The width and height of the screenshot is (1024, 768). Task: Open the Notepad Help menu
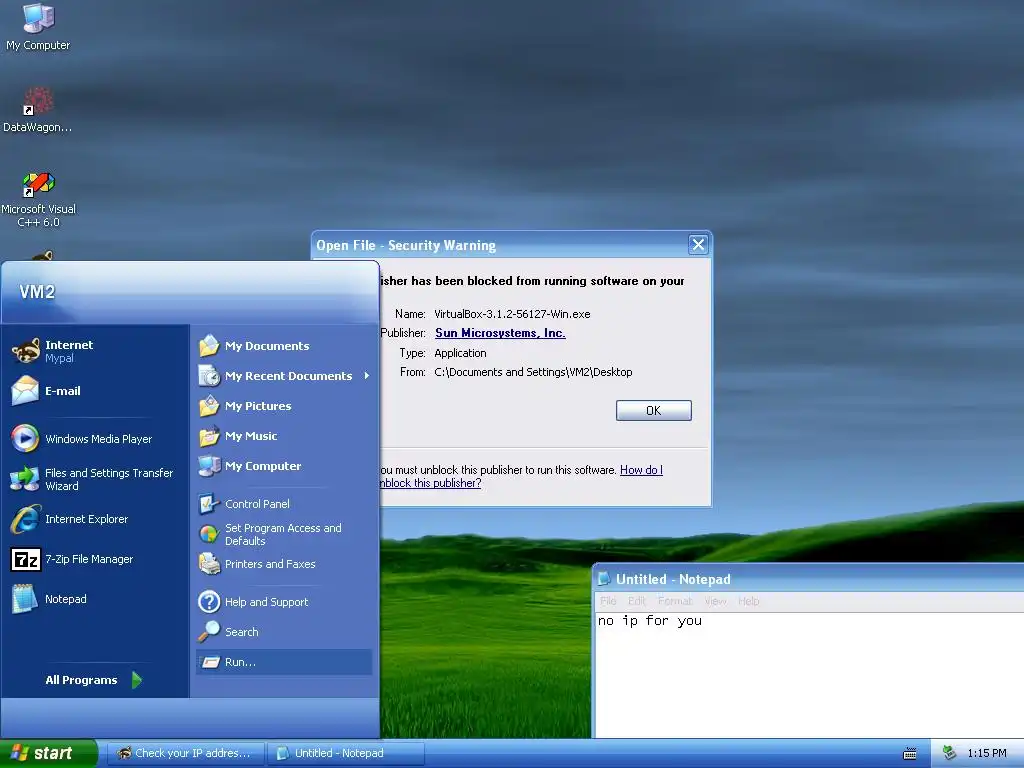748,601
